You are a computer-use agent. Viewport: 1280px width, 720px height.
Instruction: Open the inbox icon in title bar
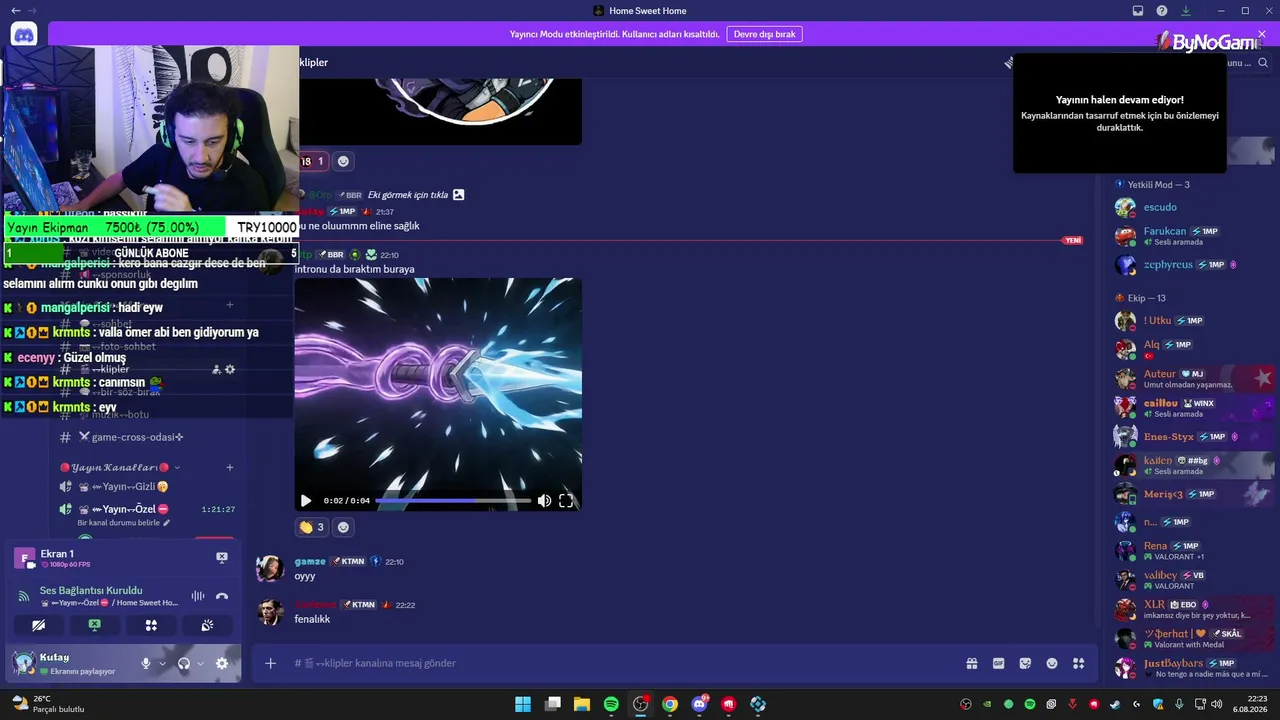[x=1138, y=11]
